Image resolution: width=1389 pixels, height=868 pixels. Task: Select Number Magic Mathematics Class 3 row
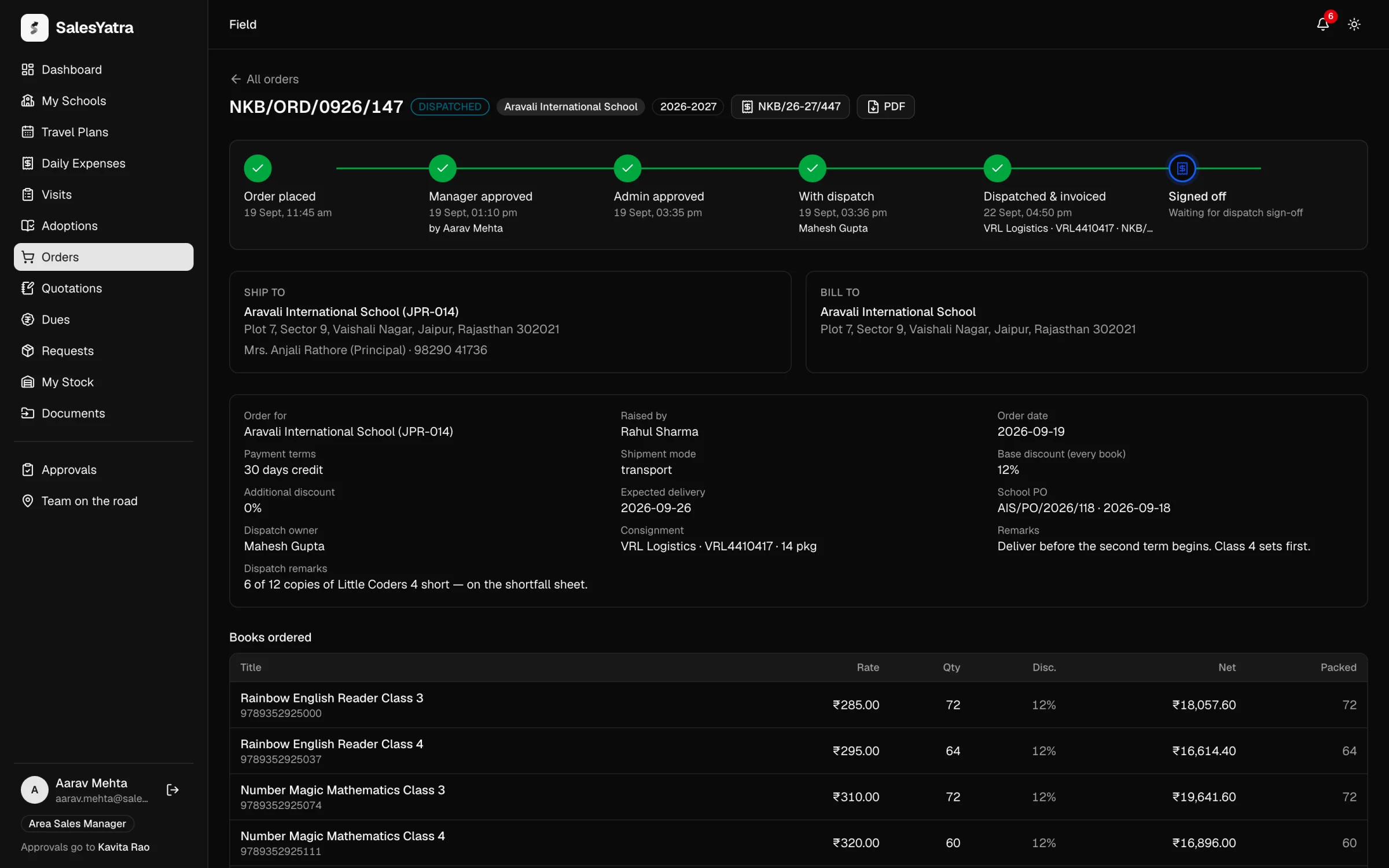pos(798,797)
